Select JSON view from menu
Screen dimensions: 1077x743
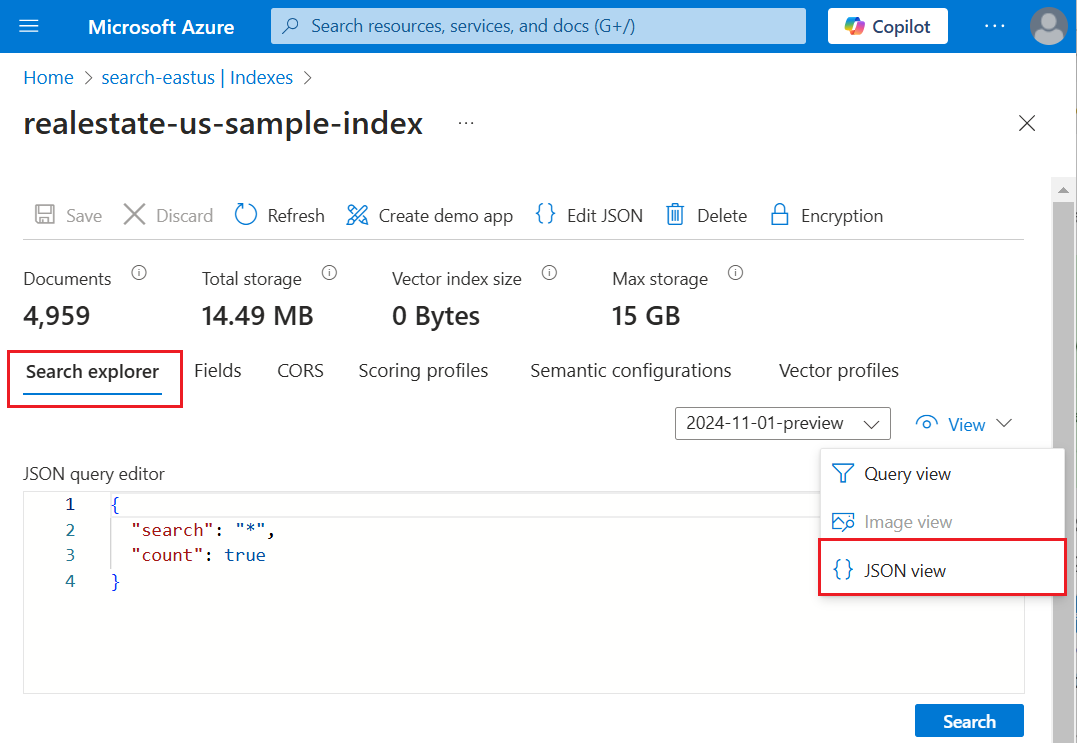(942, 570)
